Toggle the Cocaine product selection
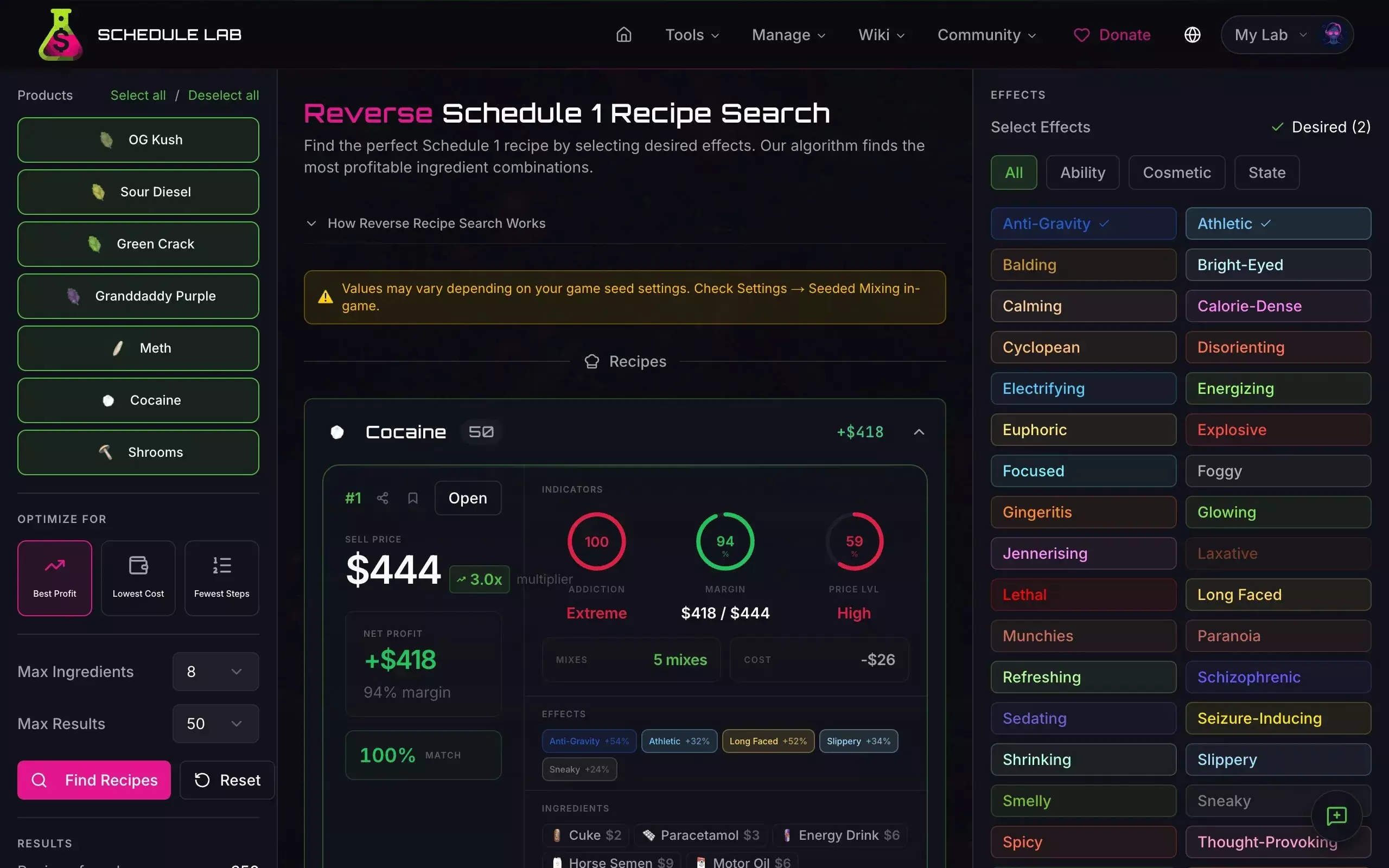Image resolution: width=1389 pixels, height=868 pixels. [x=138, y=400]
